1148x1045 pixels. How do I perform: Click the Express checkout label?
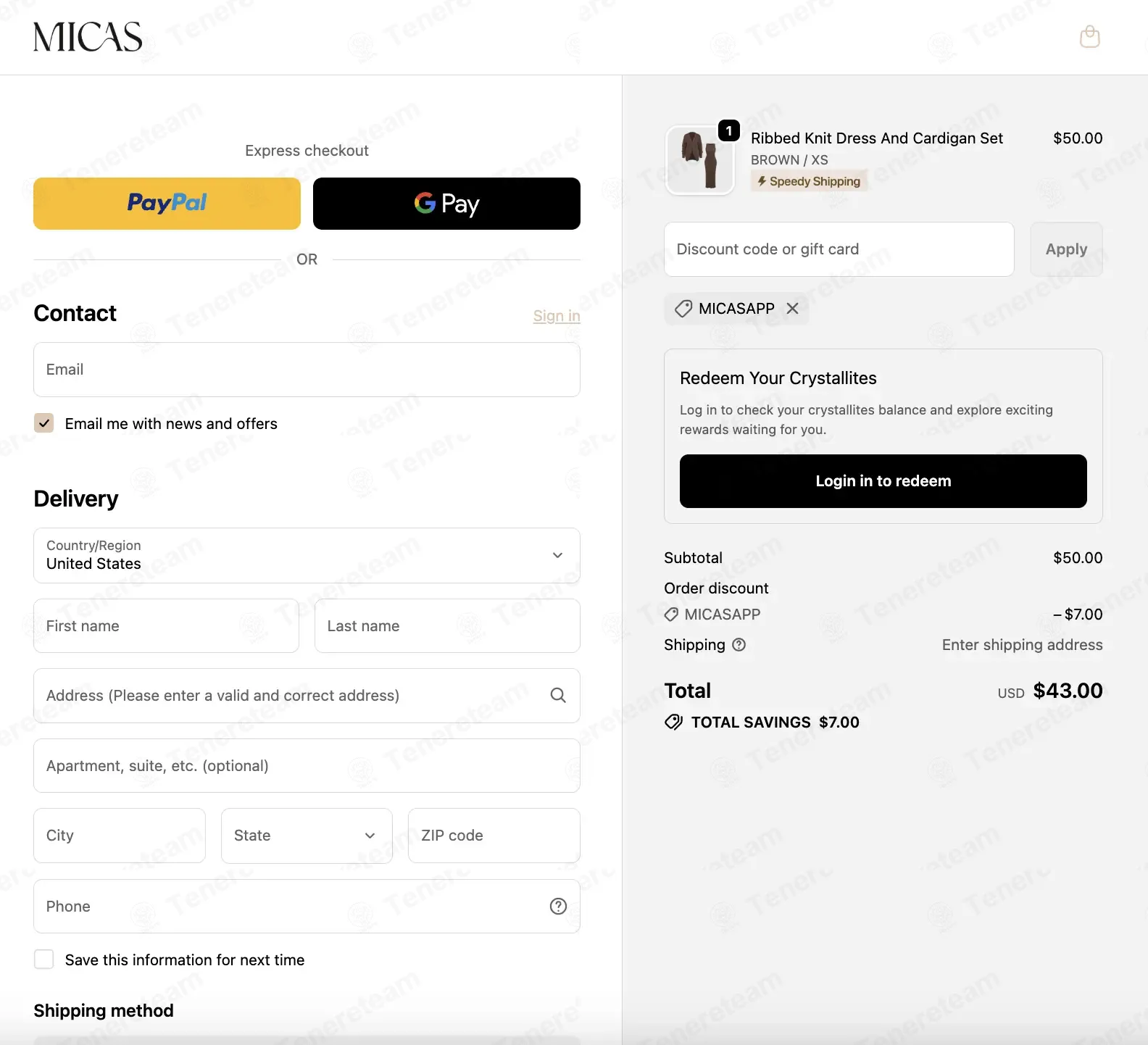click(x=307, y=151)
